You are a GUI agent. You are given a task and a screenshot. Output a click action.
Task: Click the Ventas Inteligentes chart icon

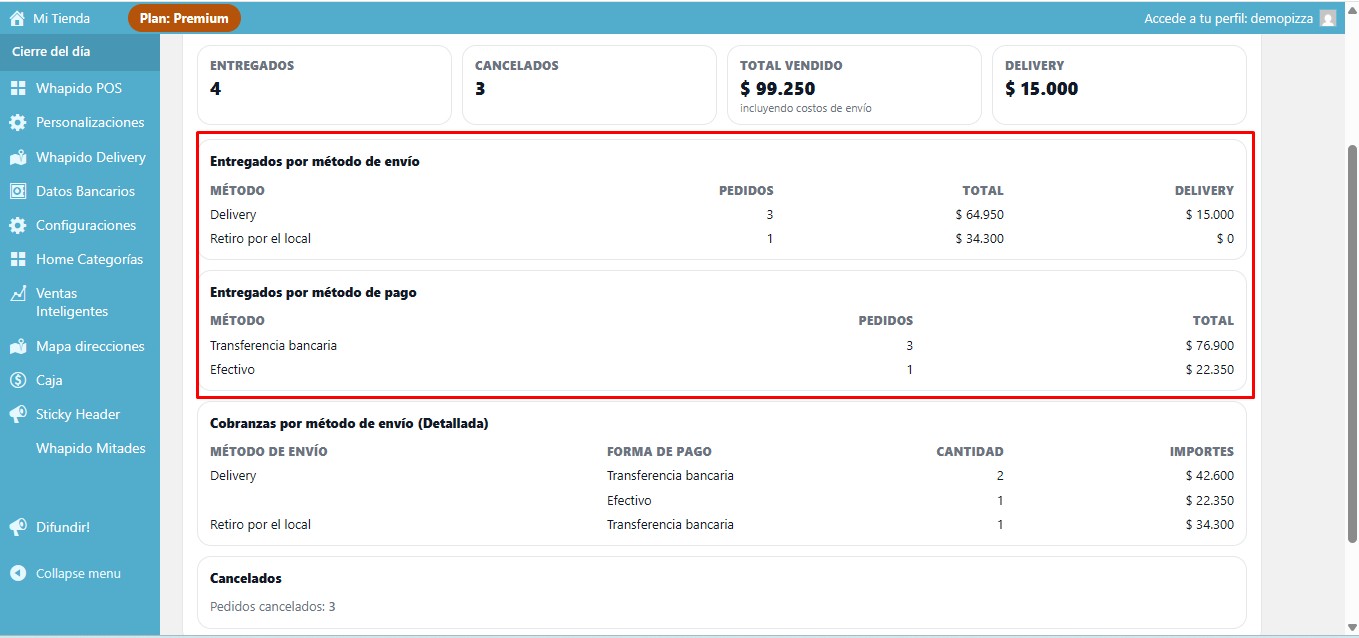click(17, 293)
